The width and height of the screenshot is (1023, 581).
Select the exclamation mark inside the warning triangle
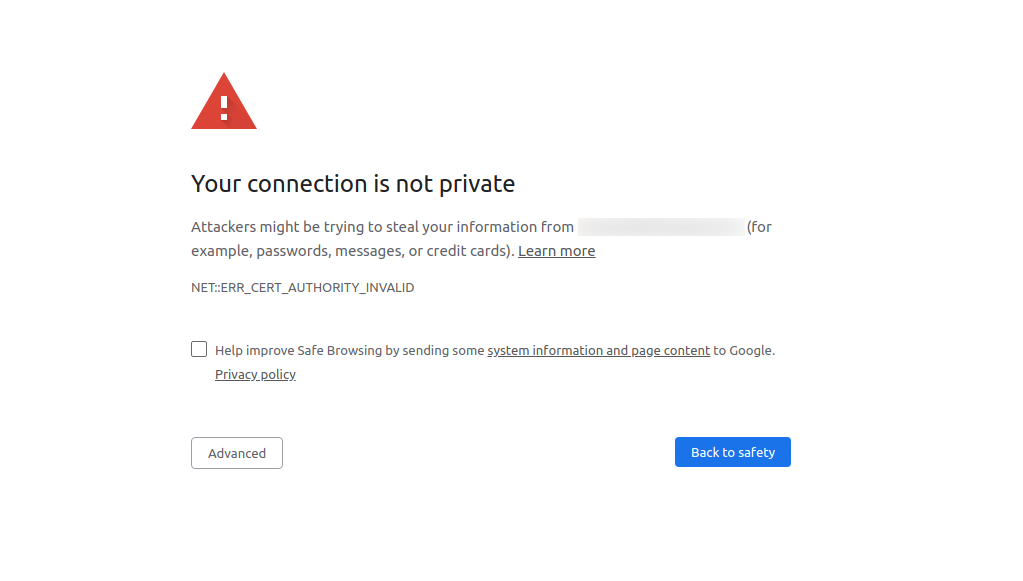[x=223, y=106]
